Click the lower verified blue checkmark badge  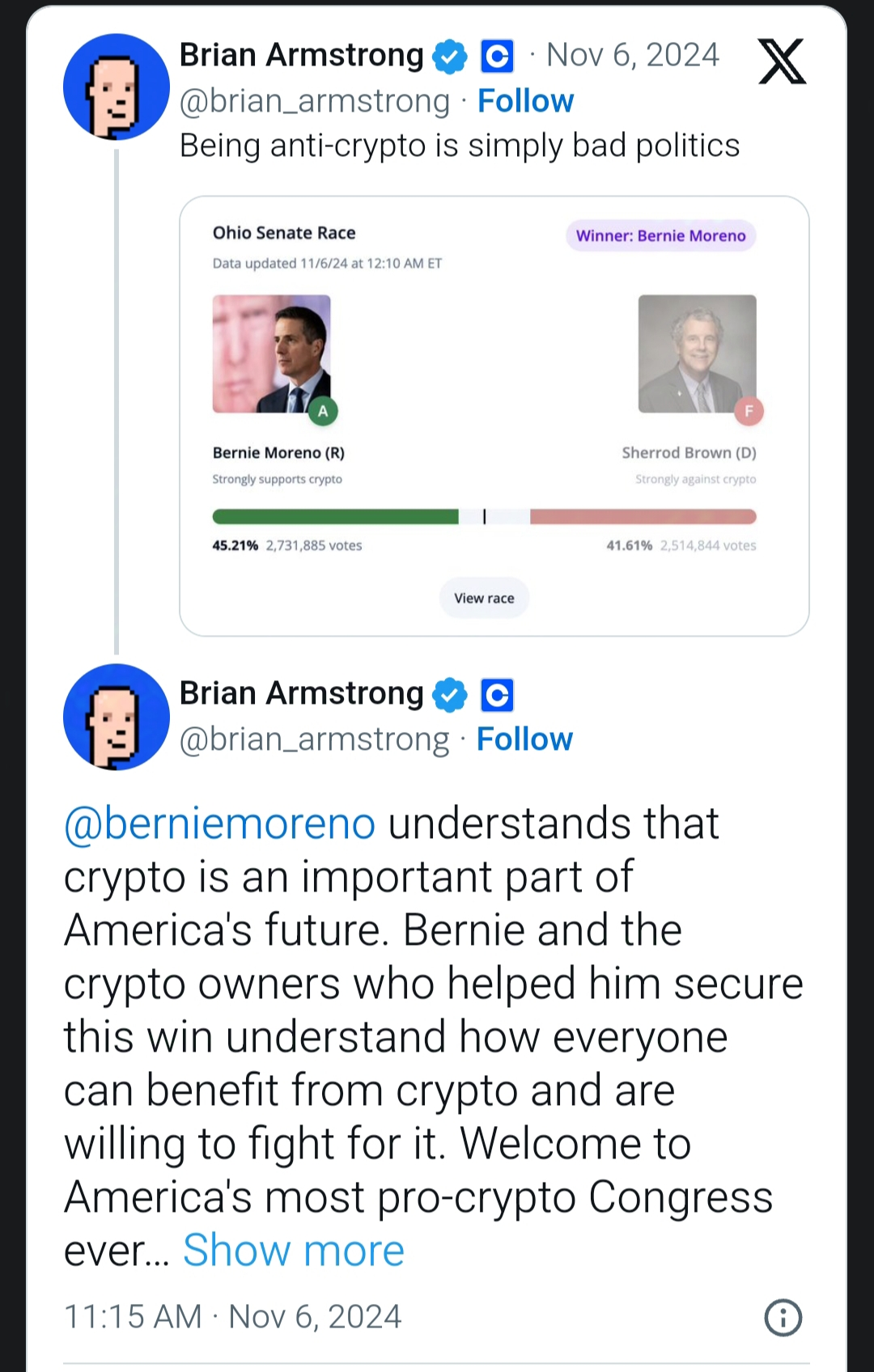tap(450, 695)
